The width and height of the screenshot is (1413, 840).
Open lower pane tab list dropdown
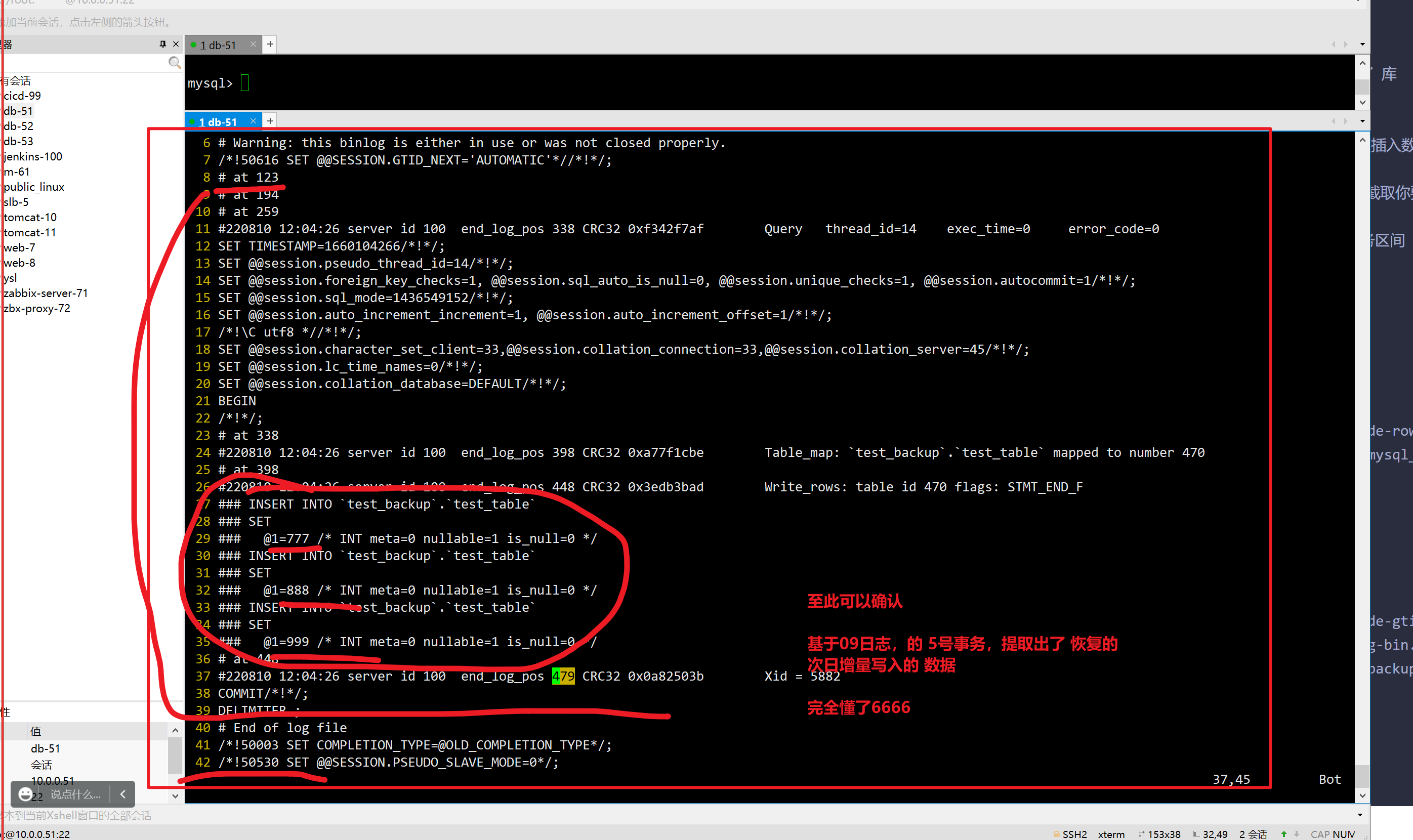coord(1362,121)
